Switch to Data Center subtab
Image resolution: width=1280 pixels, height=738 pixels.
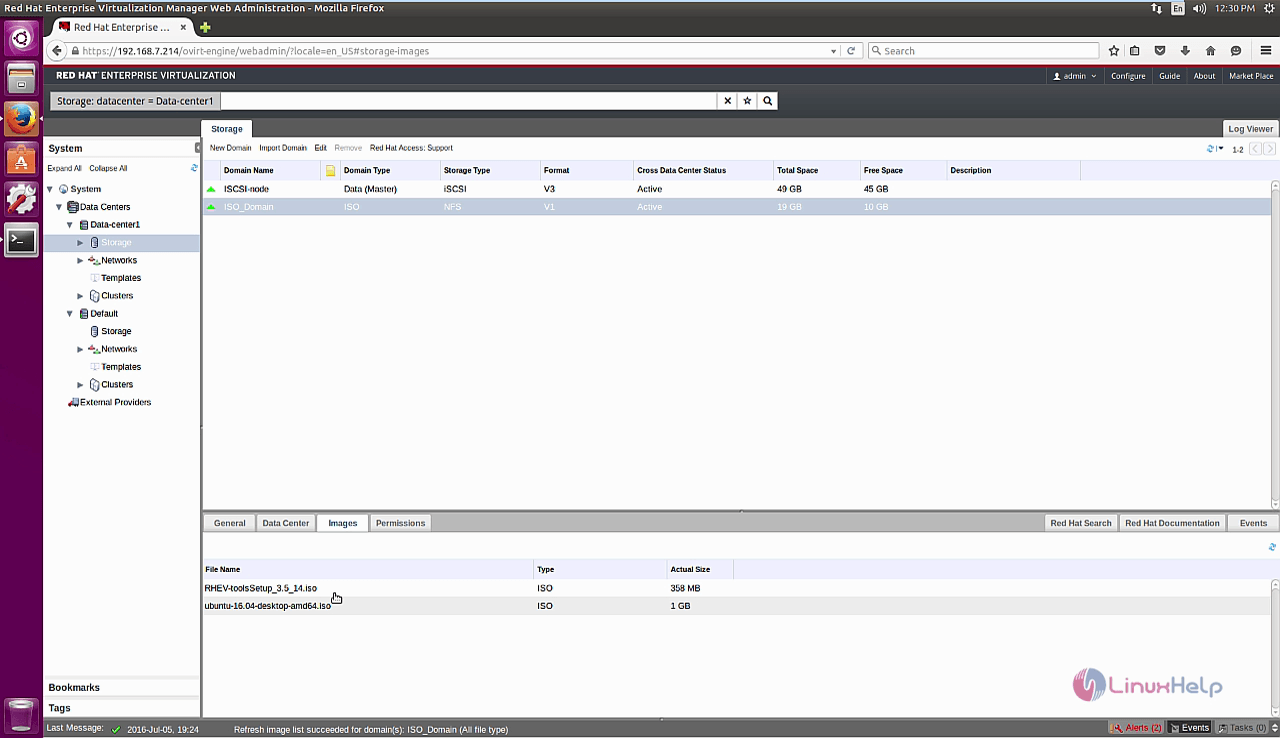[x=286, y=523]
